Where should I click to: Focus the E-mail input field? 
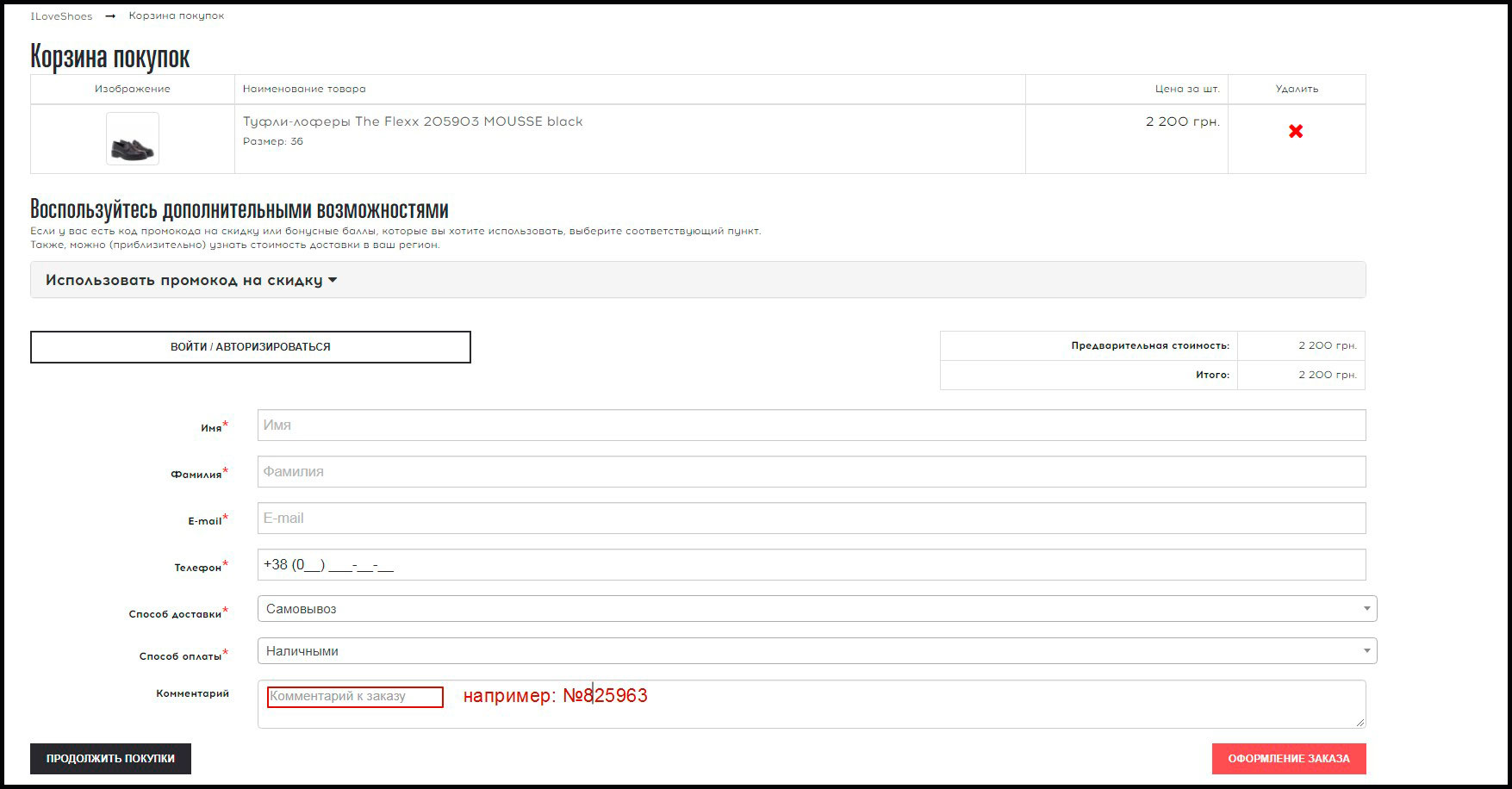pos(812,519)
